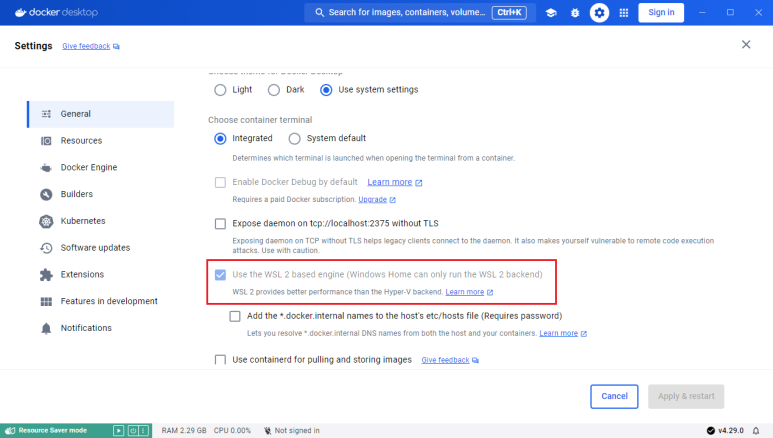Viewport: 773px width, 438px height.
Task: Open Kubernetes settings
Action: click(101, 221)
